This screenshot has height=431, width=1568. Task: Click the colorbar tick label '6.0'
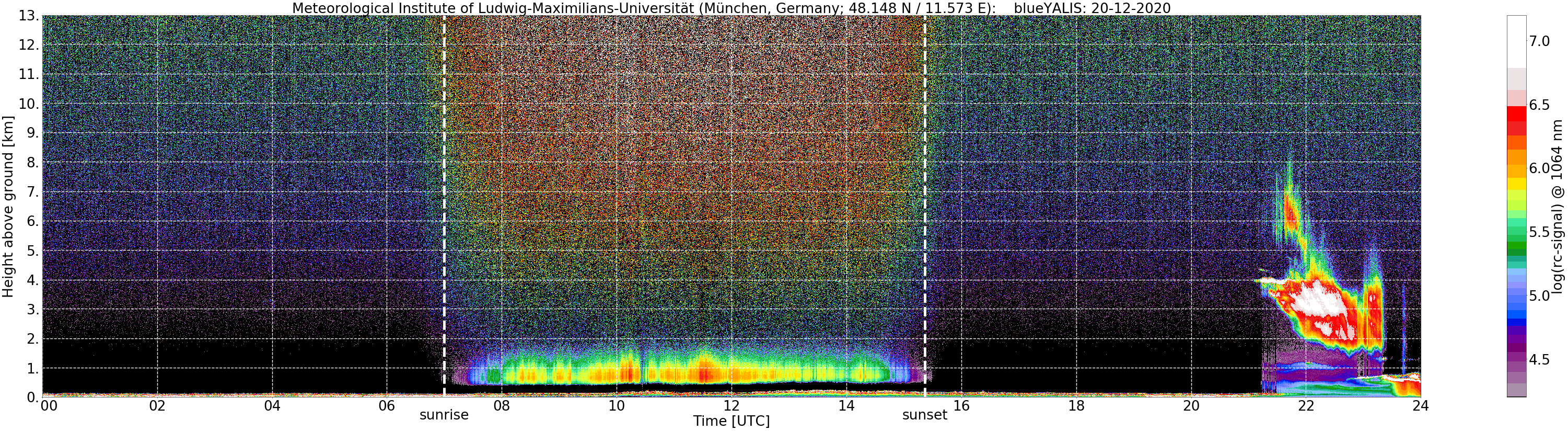(1539, 168)
